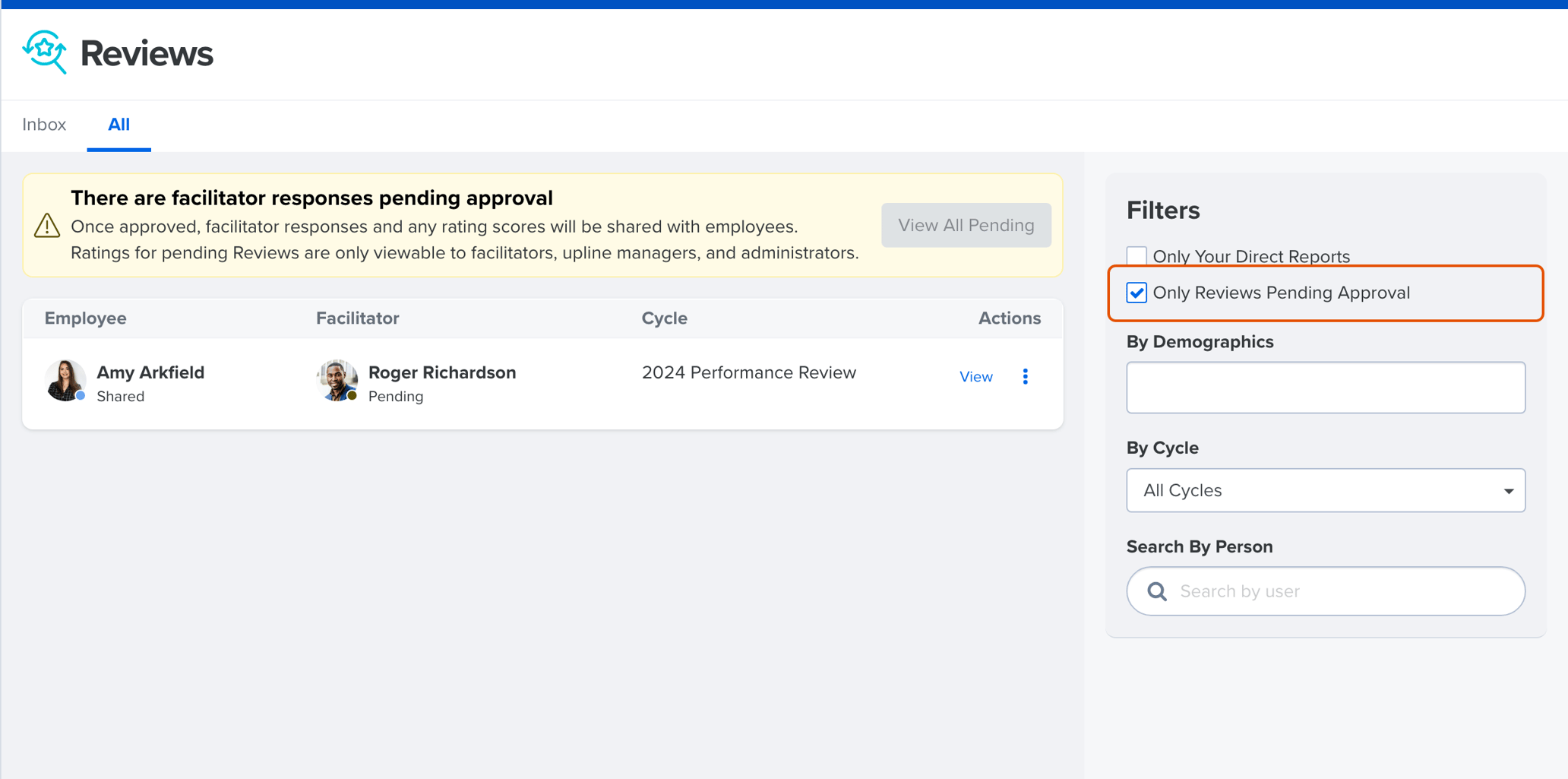Toggle the highlighted pending approval filter off
The width and height of the screenshot is (1568, 779).
[1136, 293]
